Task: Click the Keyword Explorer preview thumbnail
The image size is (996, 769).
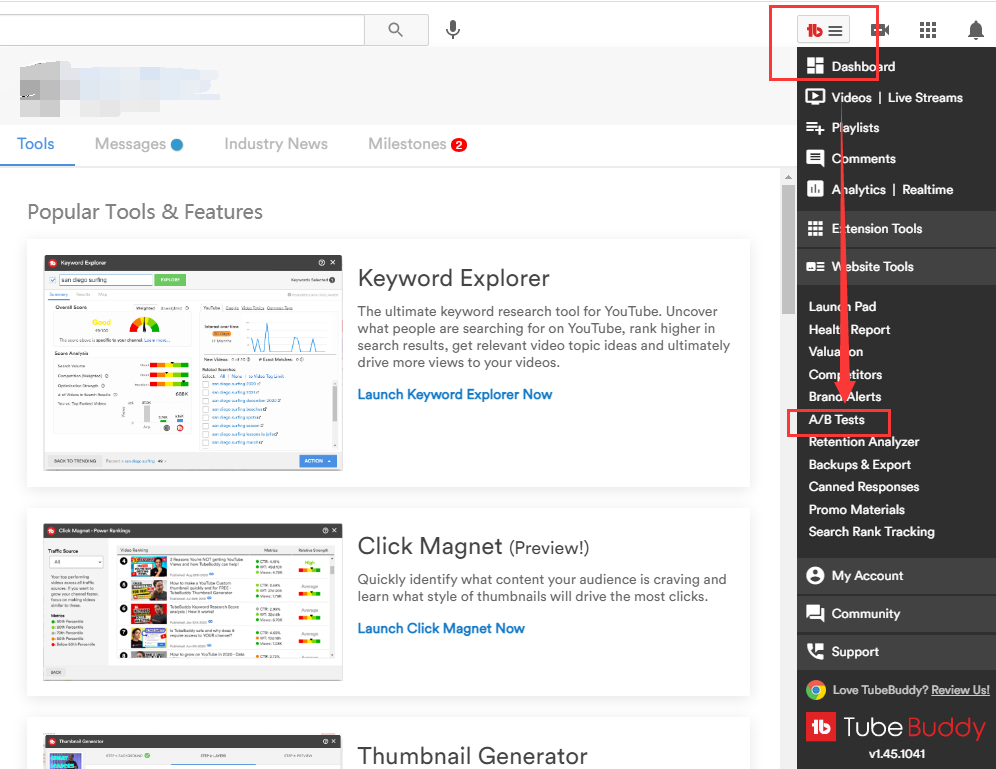Action: 193,362
